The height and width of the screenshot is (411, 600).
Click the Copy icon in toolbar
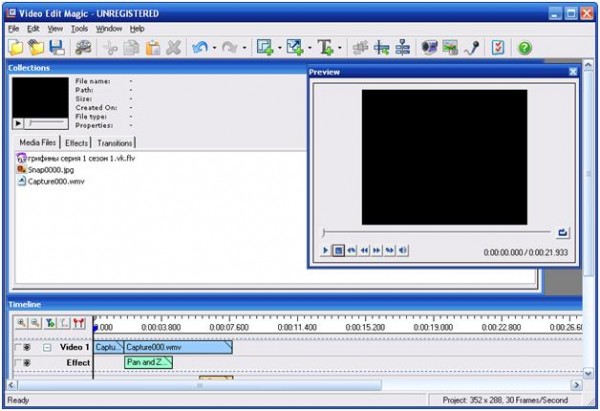(131, 48)
